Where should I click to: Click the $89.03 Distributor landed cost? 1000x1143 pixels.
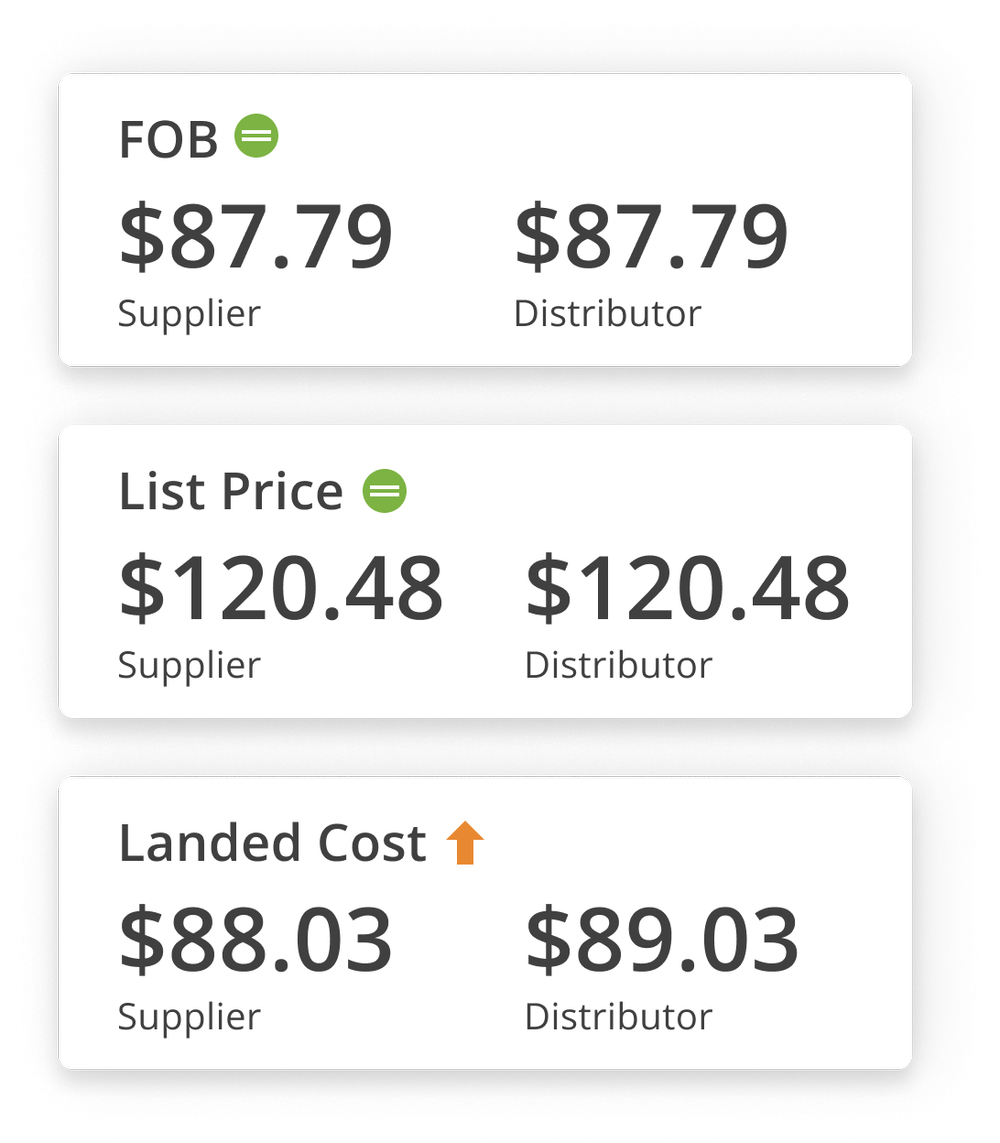click(663, 937)
